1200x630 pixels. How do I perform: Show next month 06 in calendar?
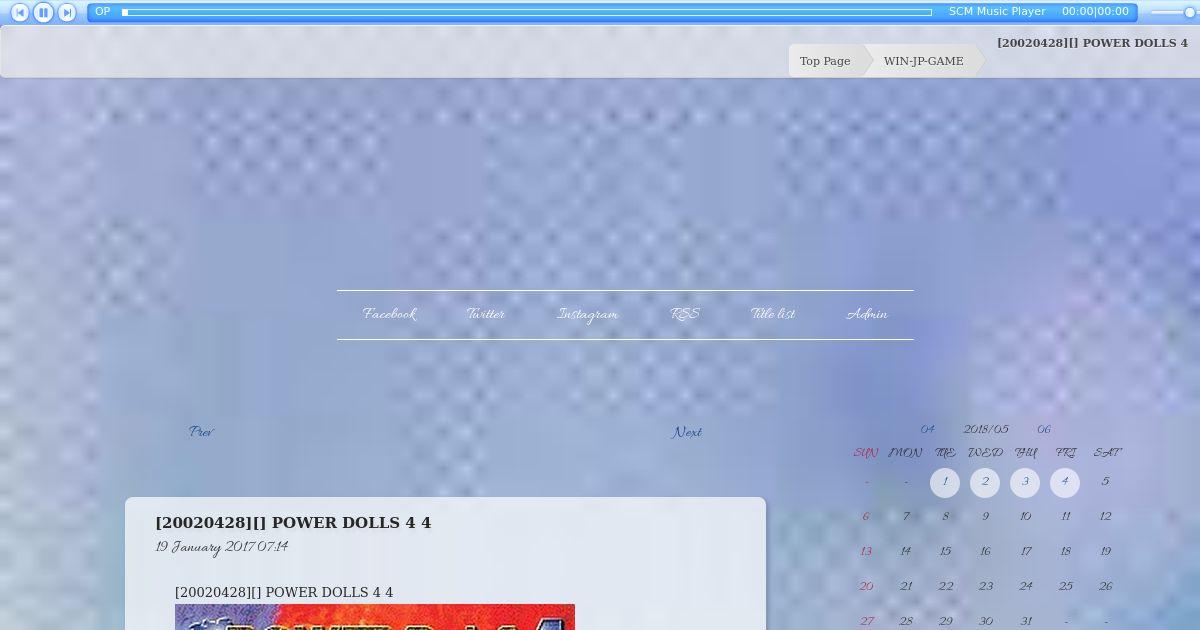(1043, 429)
